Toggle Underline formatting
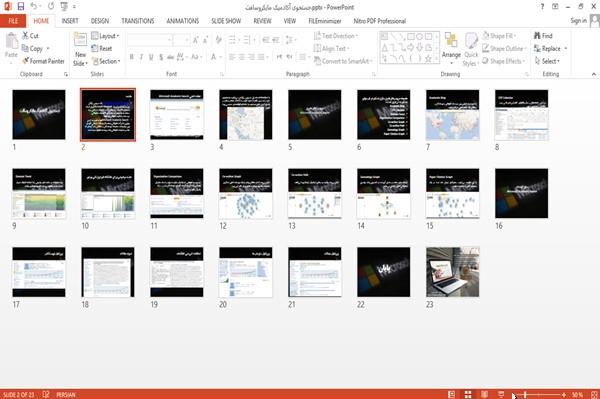 coord(151,57)
